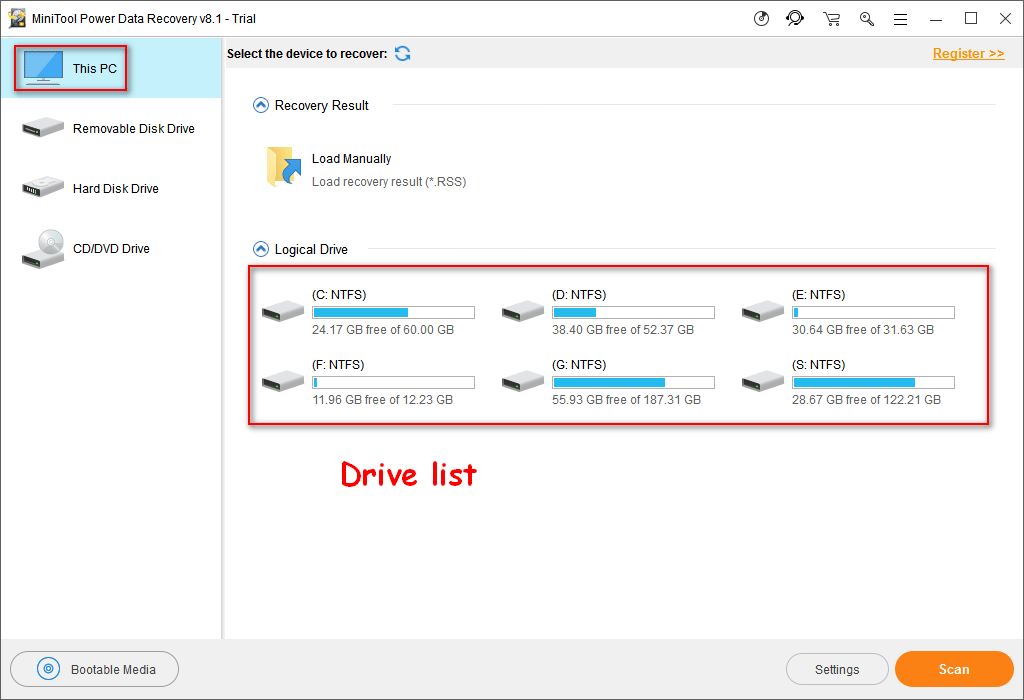Close the MiniTool window
The height and width of the screenshot is (700, 1024).
click(1006, 19)
